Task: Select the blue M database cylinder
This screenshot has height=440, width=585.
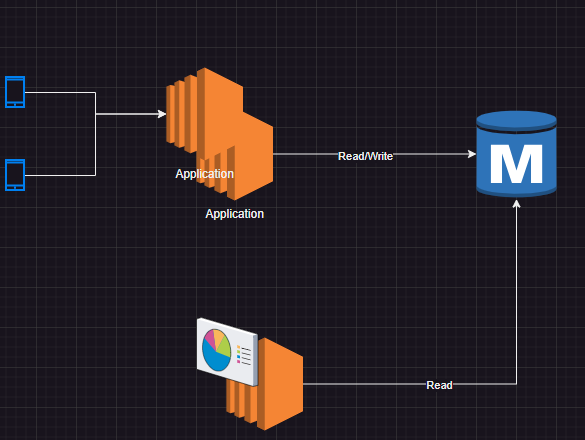Action: pos(516,154)
